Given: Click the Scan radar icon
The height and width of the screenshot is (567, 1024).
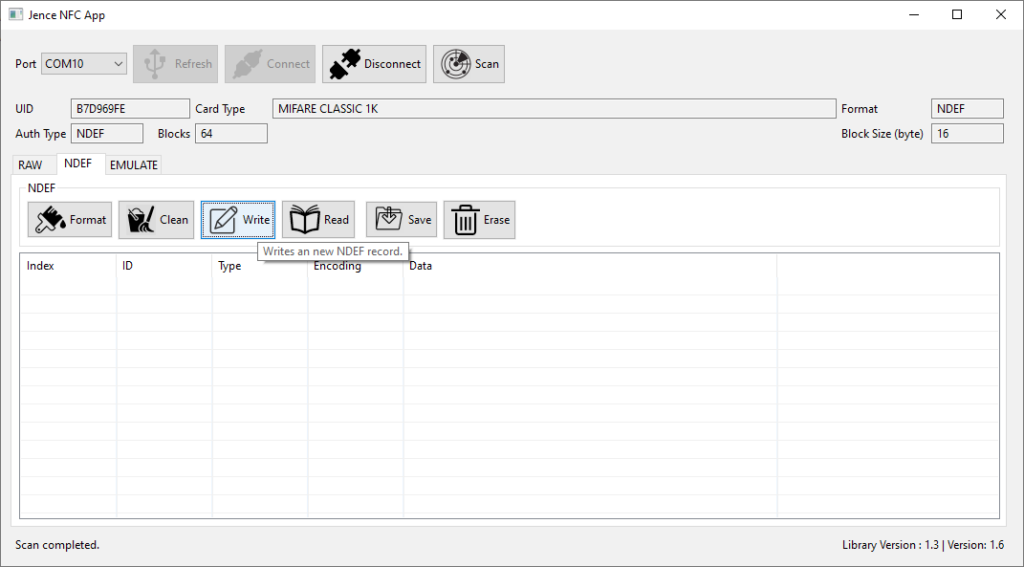Looking at the screenshot, I should 455,64.
